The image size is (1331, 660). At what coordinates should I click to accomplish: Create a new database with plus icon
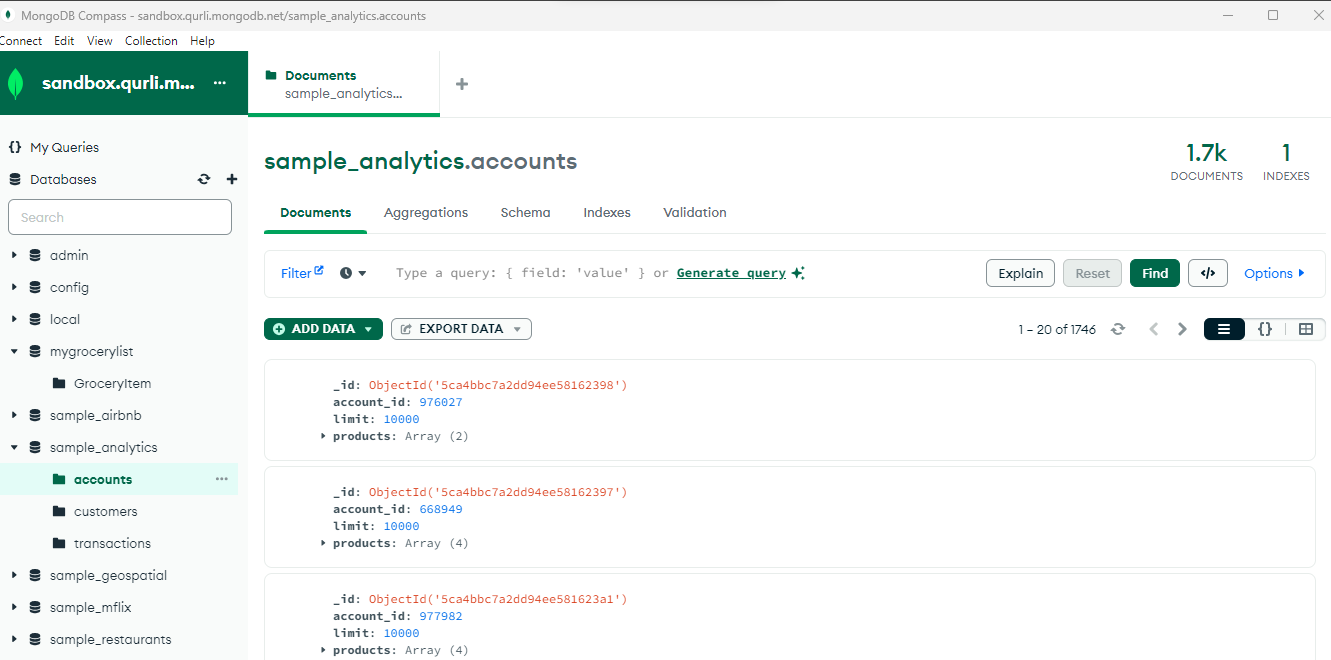click(232, 179)
